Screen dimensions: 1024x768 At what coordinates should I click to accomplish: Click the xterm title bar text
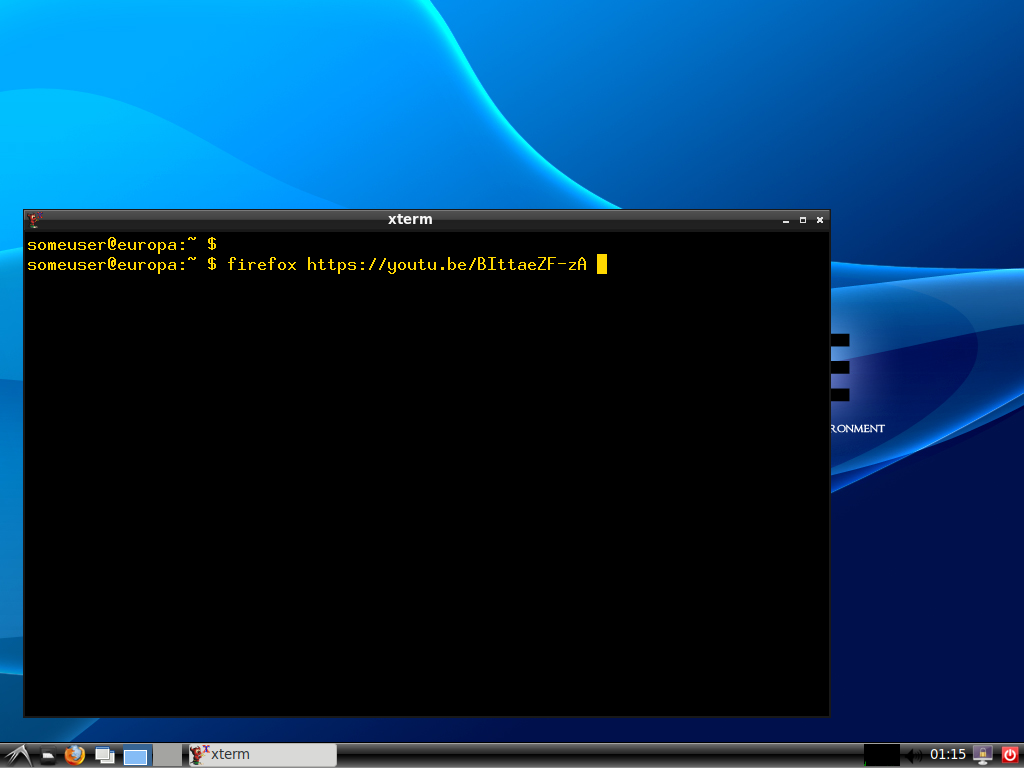click(410, 220)
